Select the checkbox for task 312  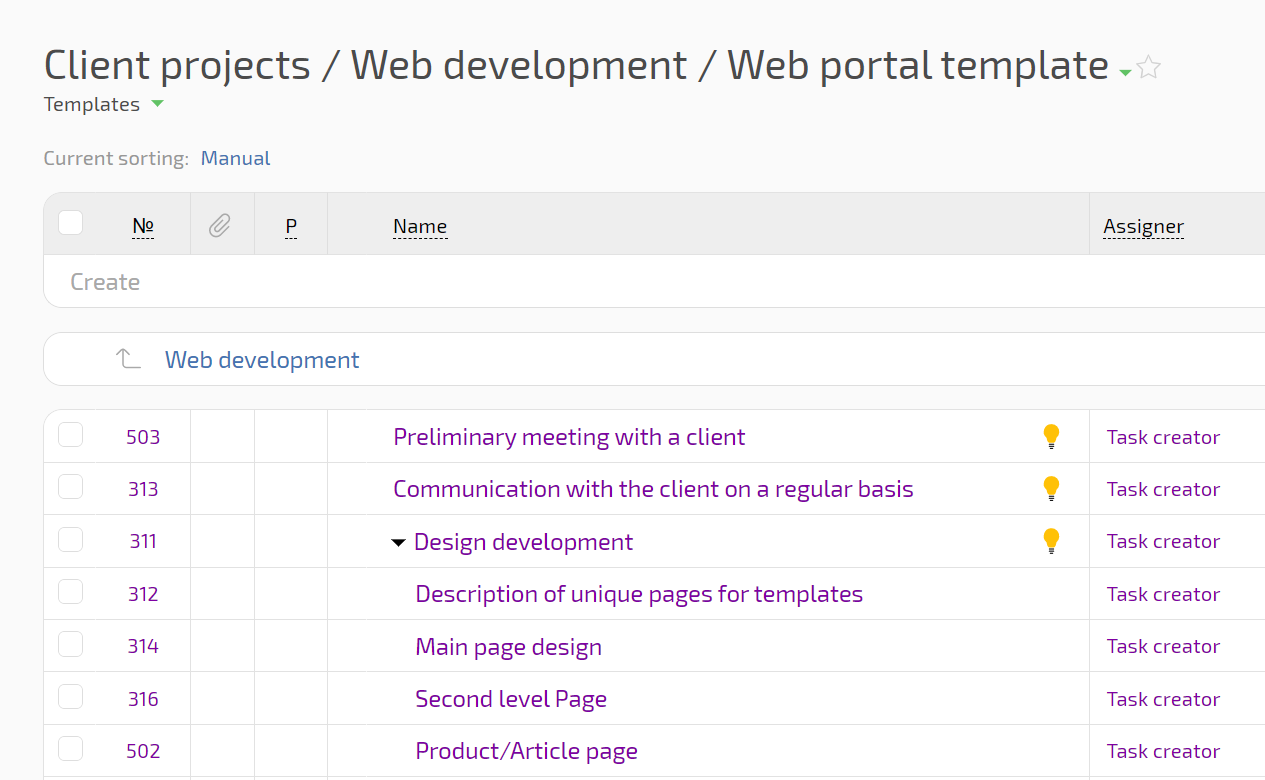(70, 592)
